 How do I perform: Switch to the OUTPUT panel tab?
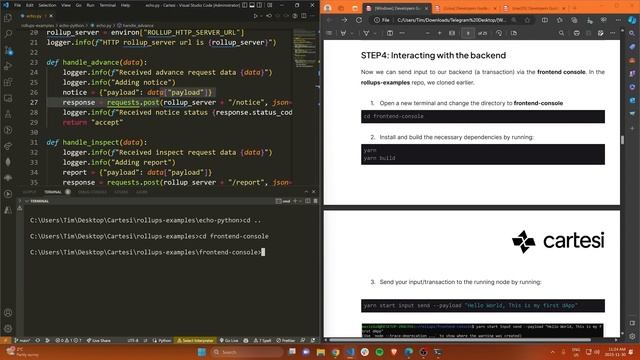(x=29, y=192)
